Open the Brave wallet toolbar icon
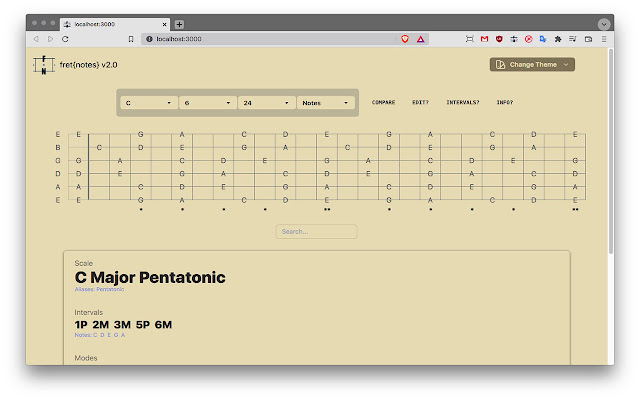Image resolution: width=640 pixels, height=400 pixels. [588, 39]
